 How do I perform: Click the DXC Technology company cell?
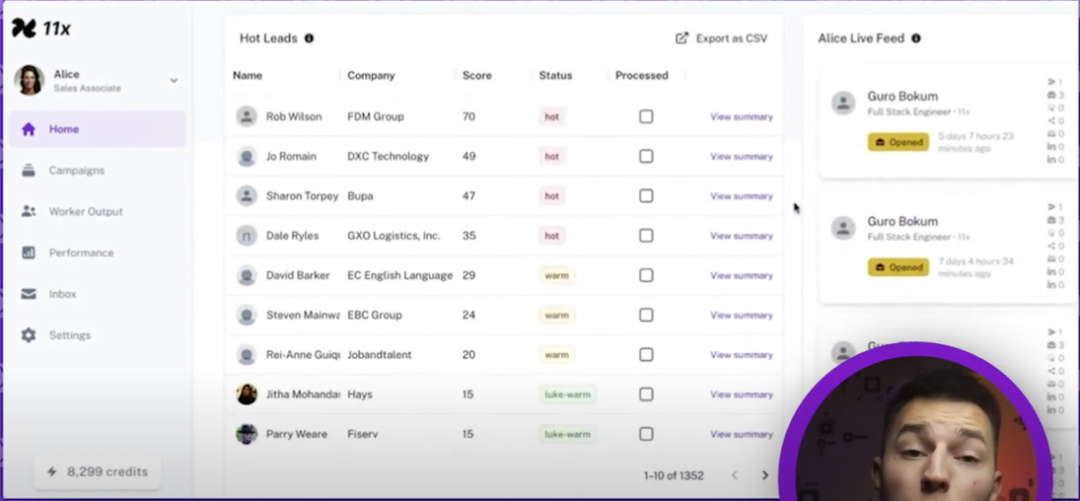pyautogui.click(x=388, y=156)
